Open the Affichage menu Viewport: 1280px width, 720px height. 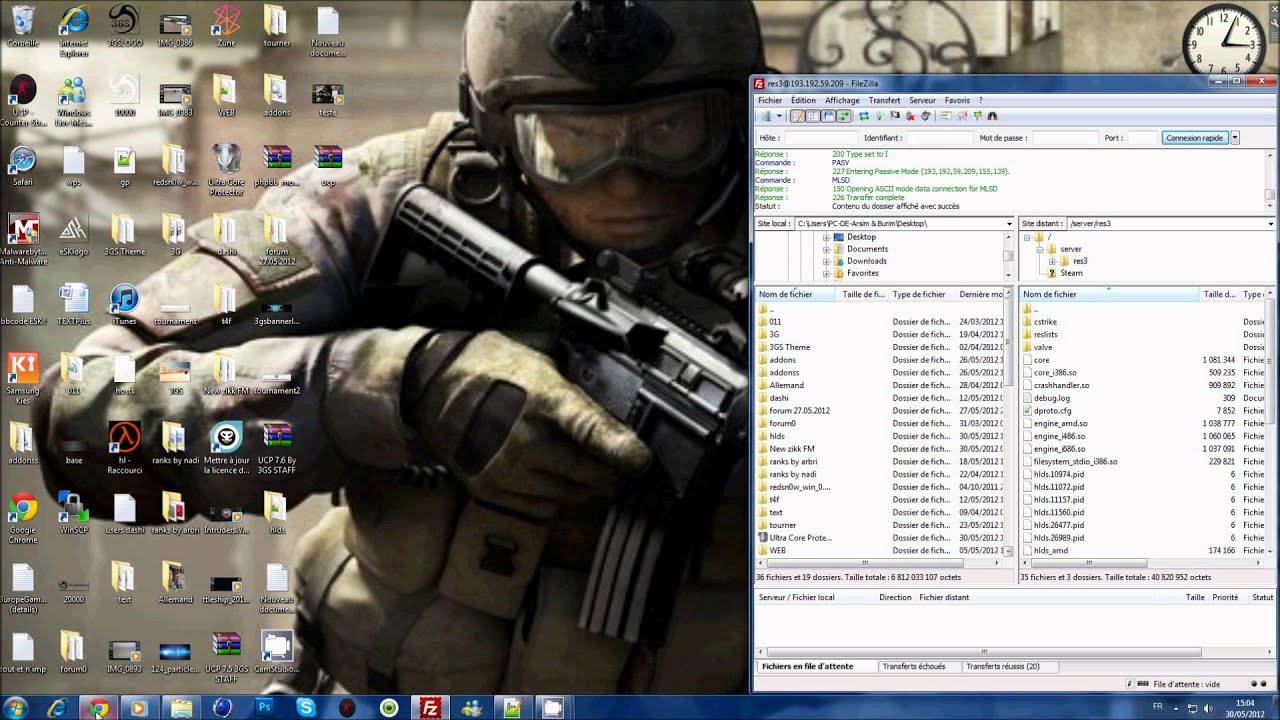pyautogui.click(x=842, y=100)
